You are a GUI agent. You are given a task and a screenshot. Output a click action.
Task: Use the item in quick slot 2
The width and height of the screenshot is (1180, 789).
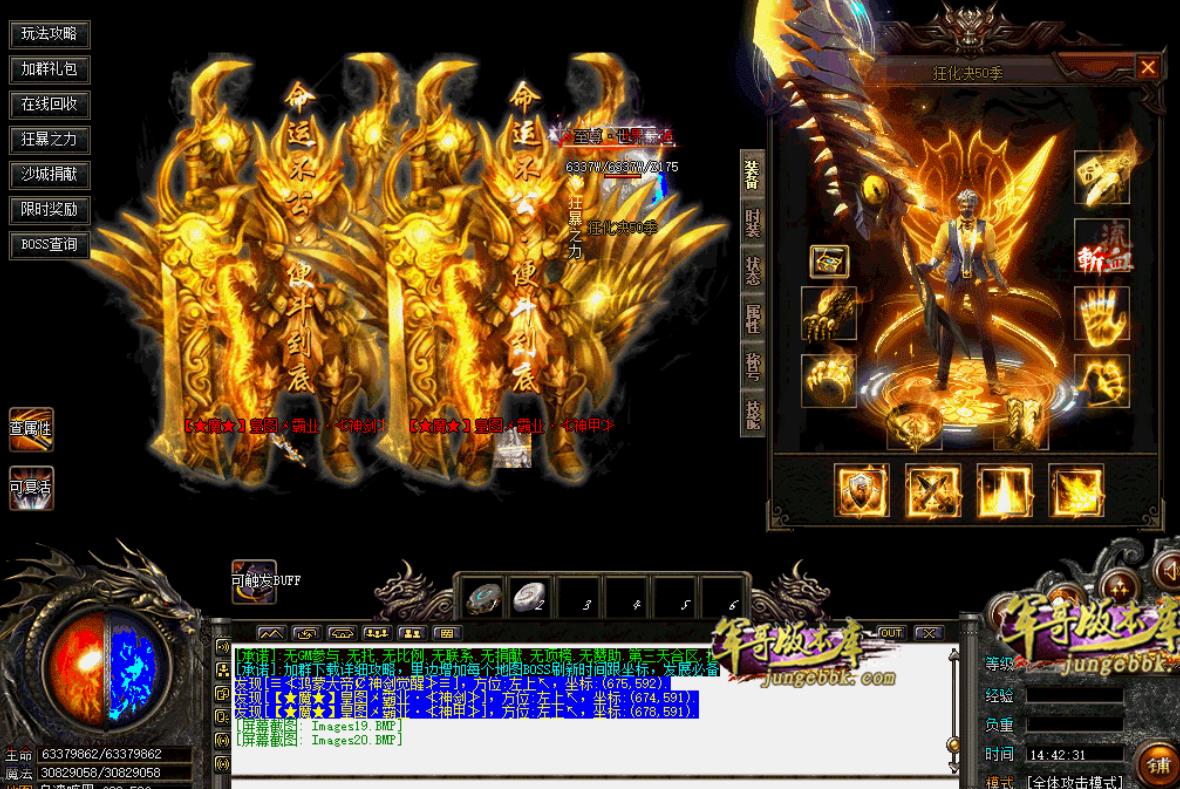[532, 599]
